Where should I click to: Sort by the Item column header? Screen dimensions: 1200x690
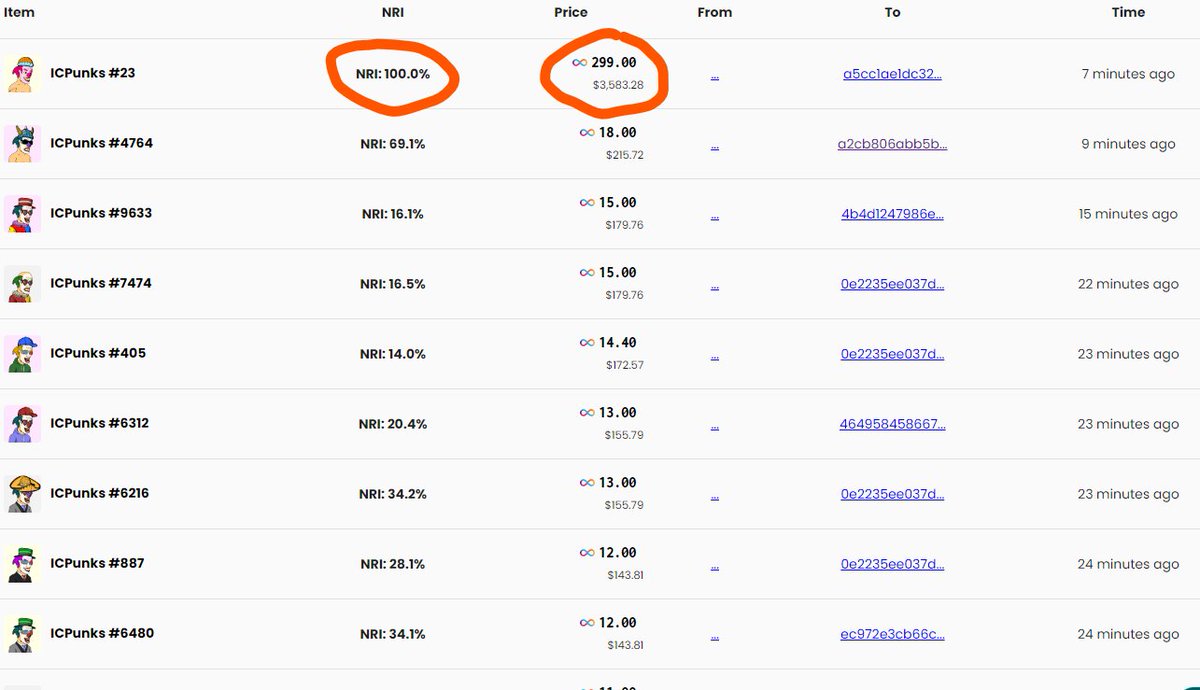[x=19, y=12]
